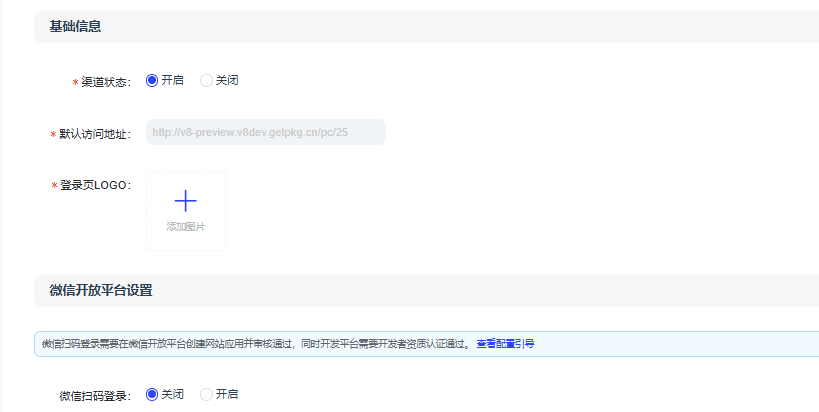Screen dimensions: 819x412
Task: Click the 渠道状态 field label
Action: click(104, 82)
